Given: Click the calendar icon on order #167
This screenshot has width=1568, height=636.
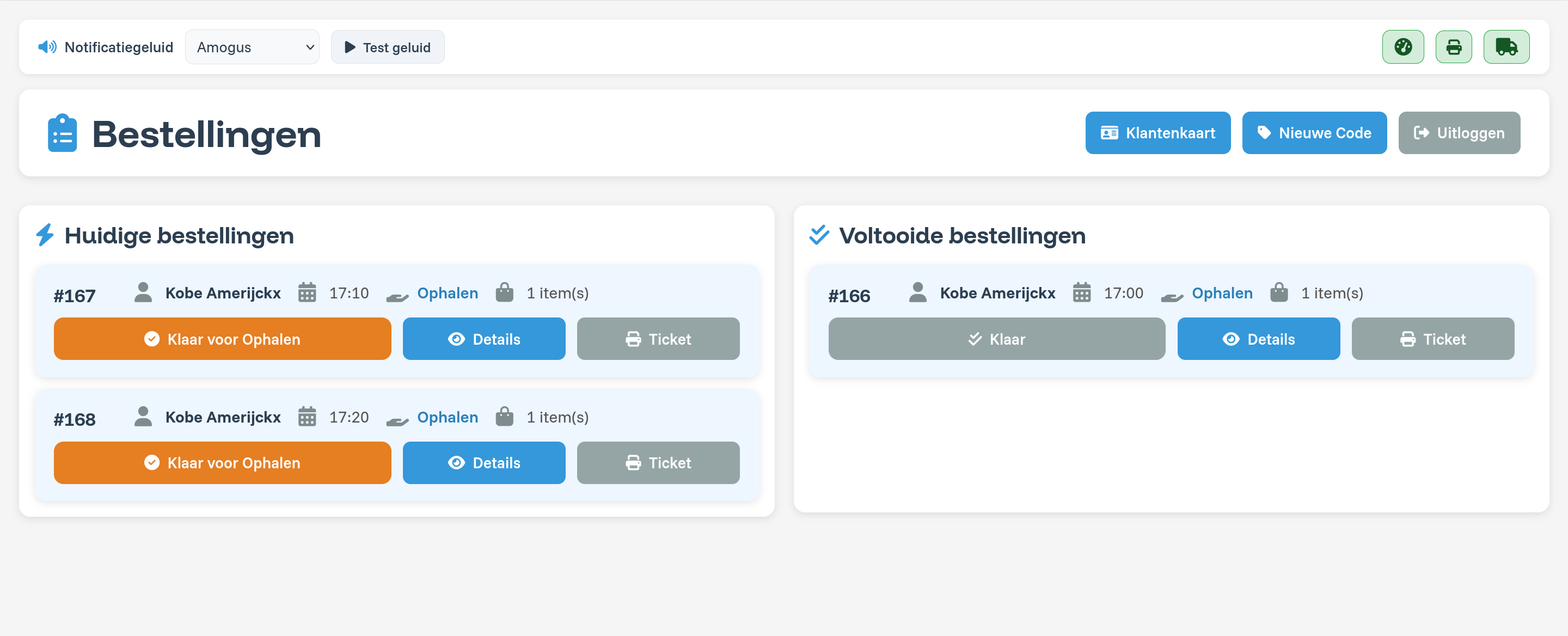Looking at the screenshot, I should pos(308,293).
